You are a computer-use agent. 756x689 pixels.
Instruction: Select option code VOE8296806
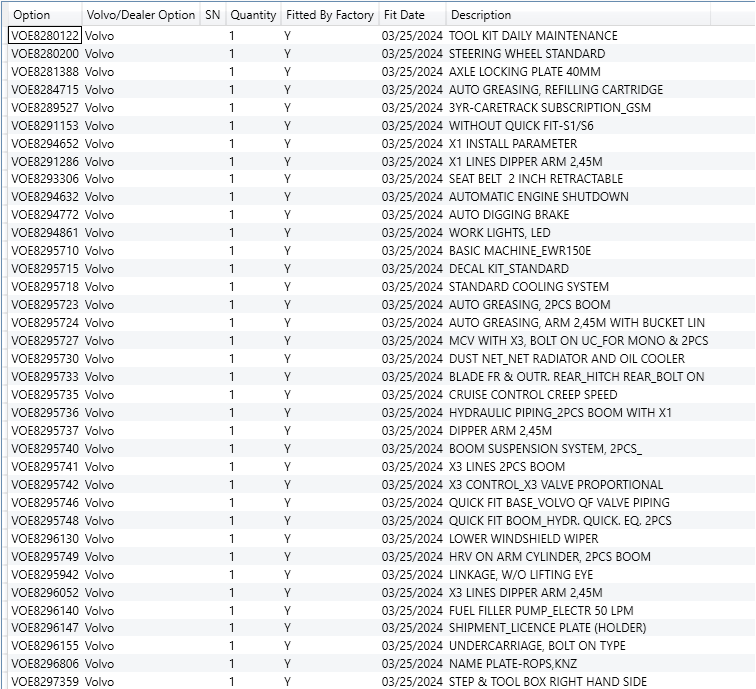45,664
